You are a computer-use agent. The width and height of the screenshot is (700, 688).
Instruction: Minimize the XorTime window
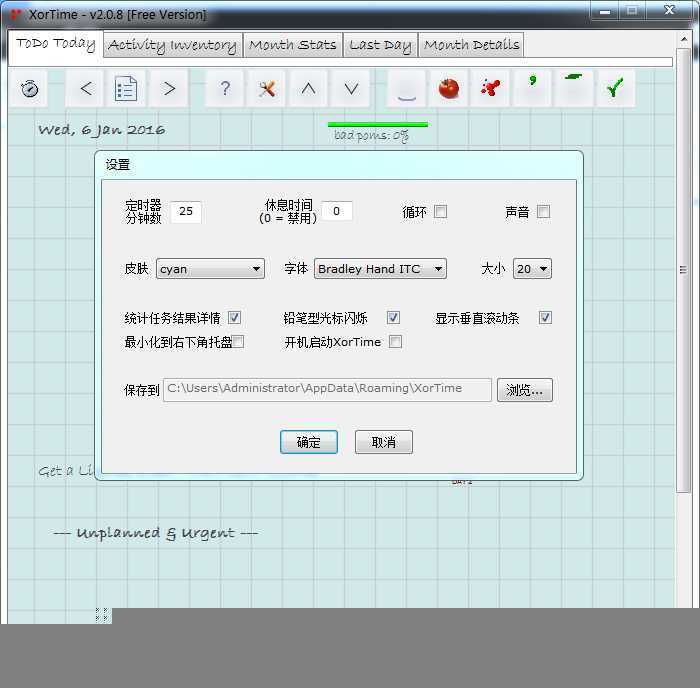coord(605,12)
